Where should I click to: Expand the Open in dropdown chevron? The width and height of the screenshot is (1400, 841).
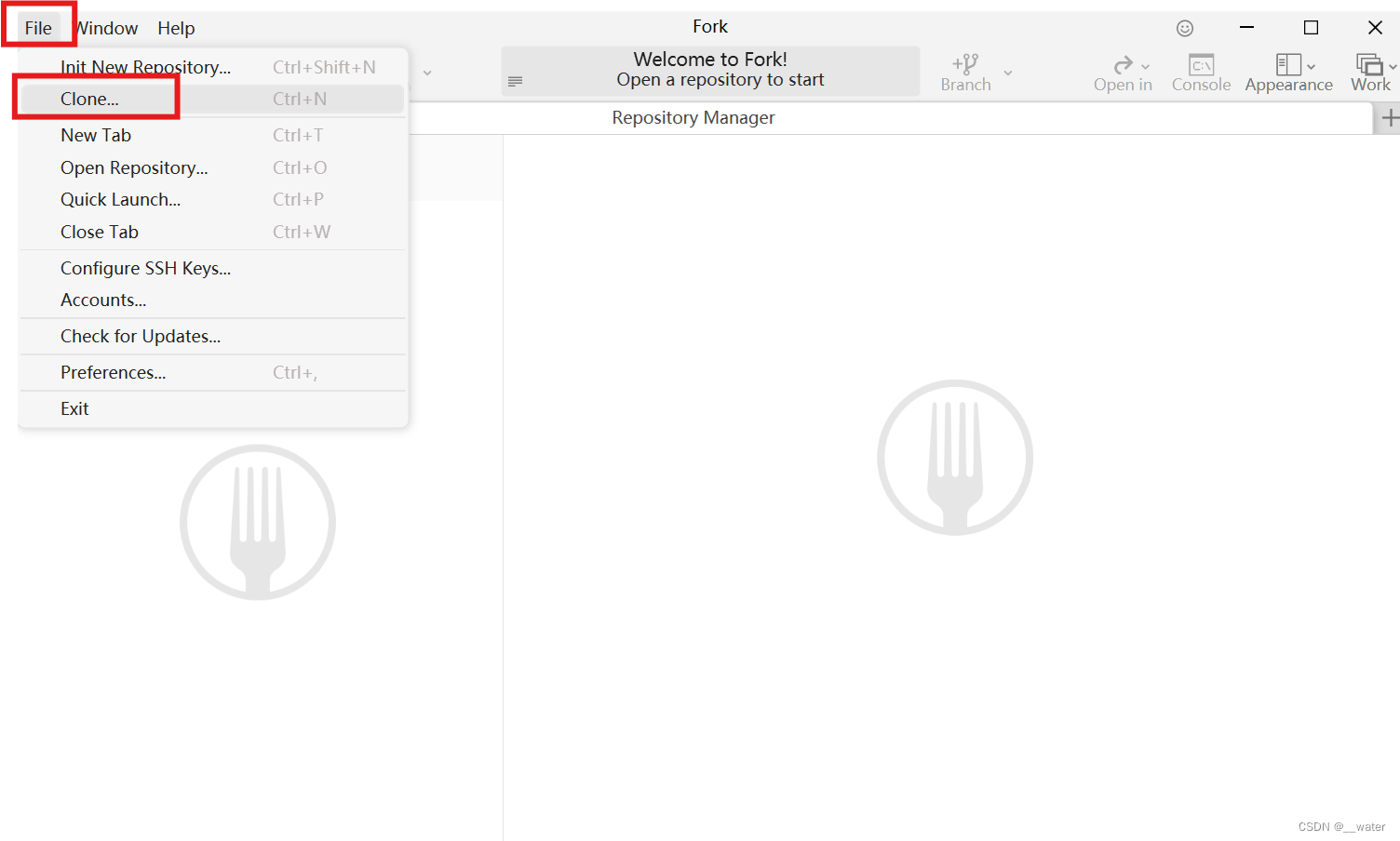[1146, 67]
